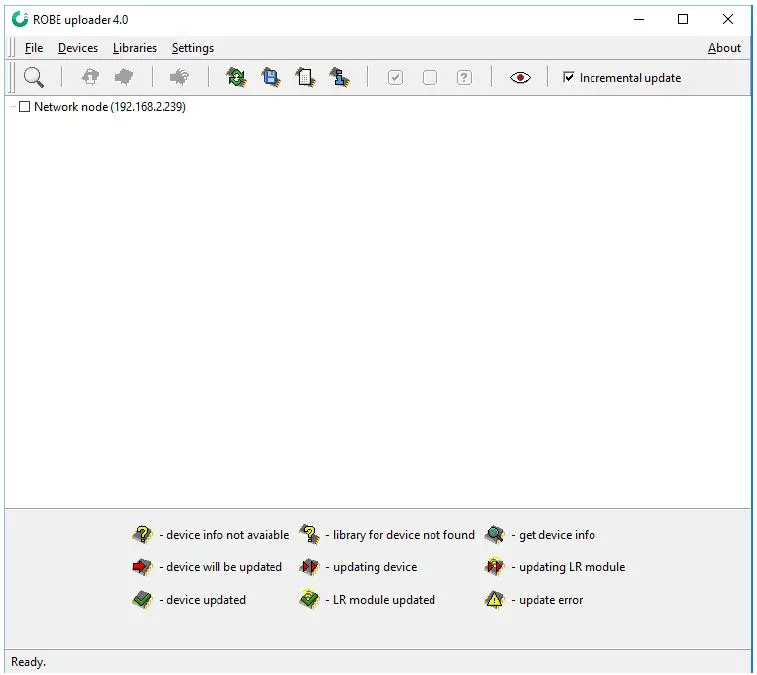Close the ROBE uploader window
This screenshot has height=675, width=757.
coord(728,19)
